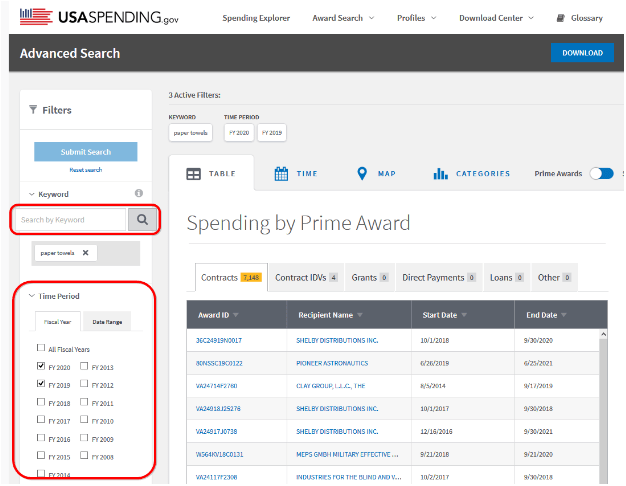Click the Filters funnel icon
The image size is (626, 486).
pos(33,109)
